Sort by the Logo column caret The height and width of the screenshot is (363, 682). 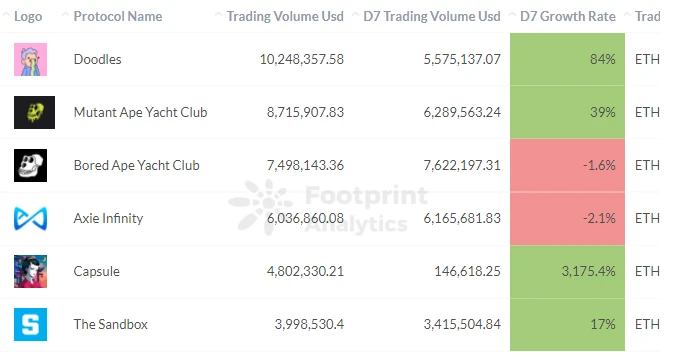coord(7,16)
